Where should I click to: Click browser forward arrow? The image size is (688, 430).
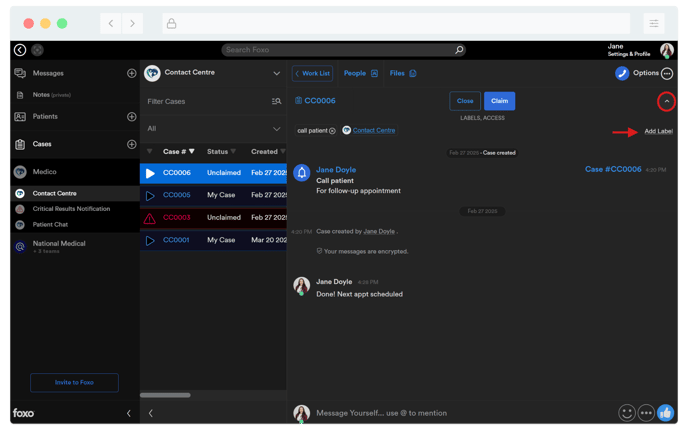coord(132,23)
